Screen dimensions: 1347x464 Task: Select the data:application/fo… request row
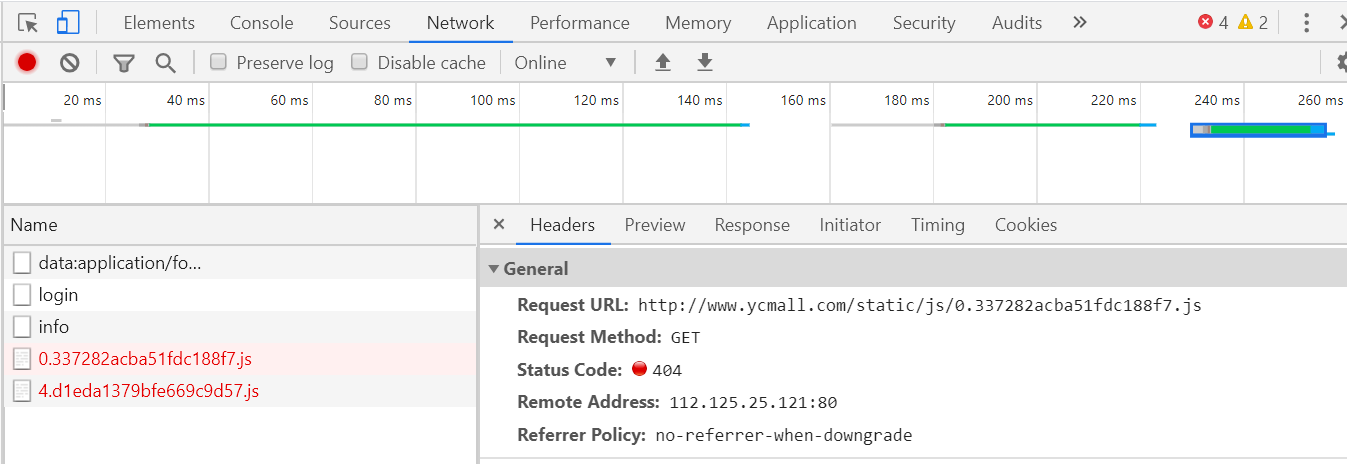[240, 263]
